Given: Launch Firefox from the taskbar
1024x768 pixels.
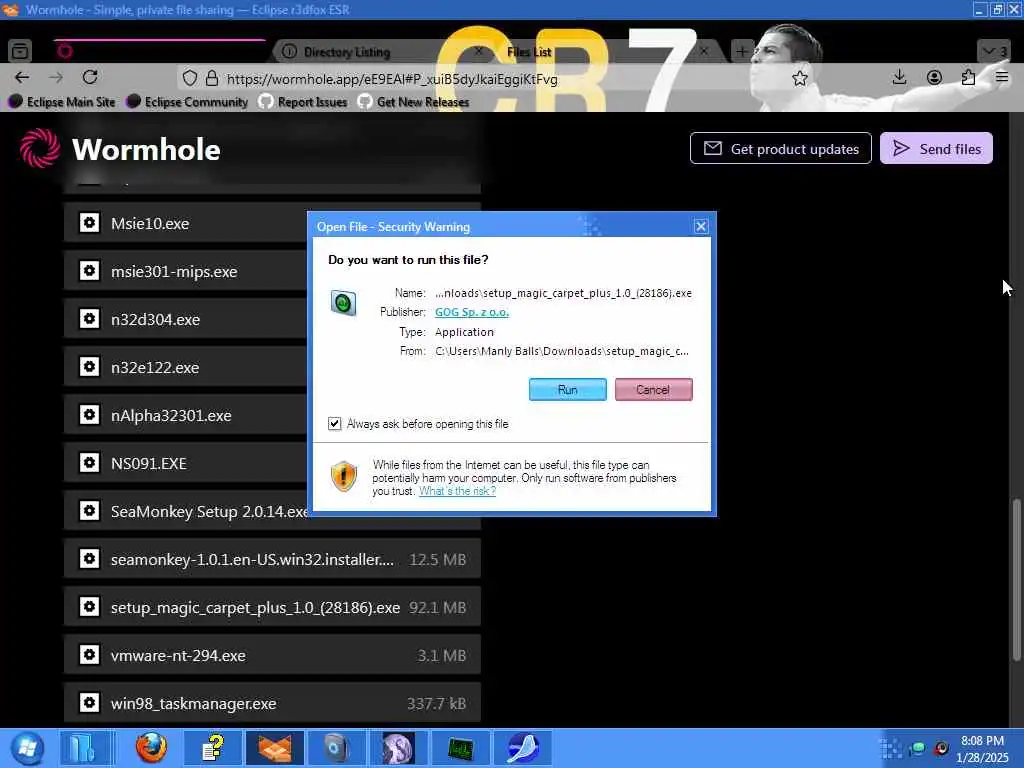Looking at the screenshot, I should 151,748.
